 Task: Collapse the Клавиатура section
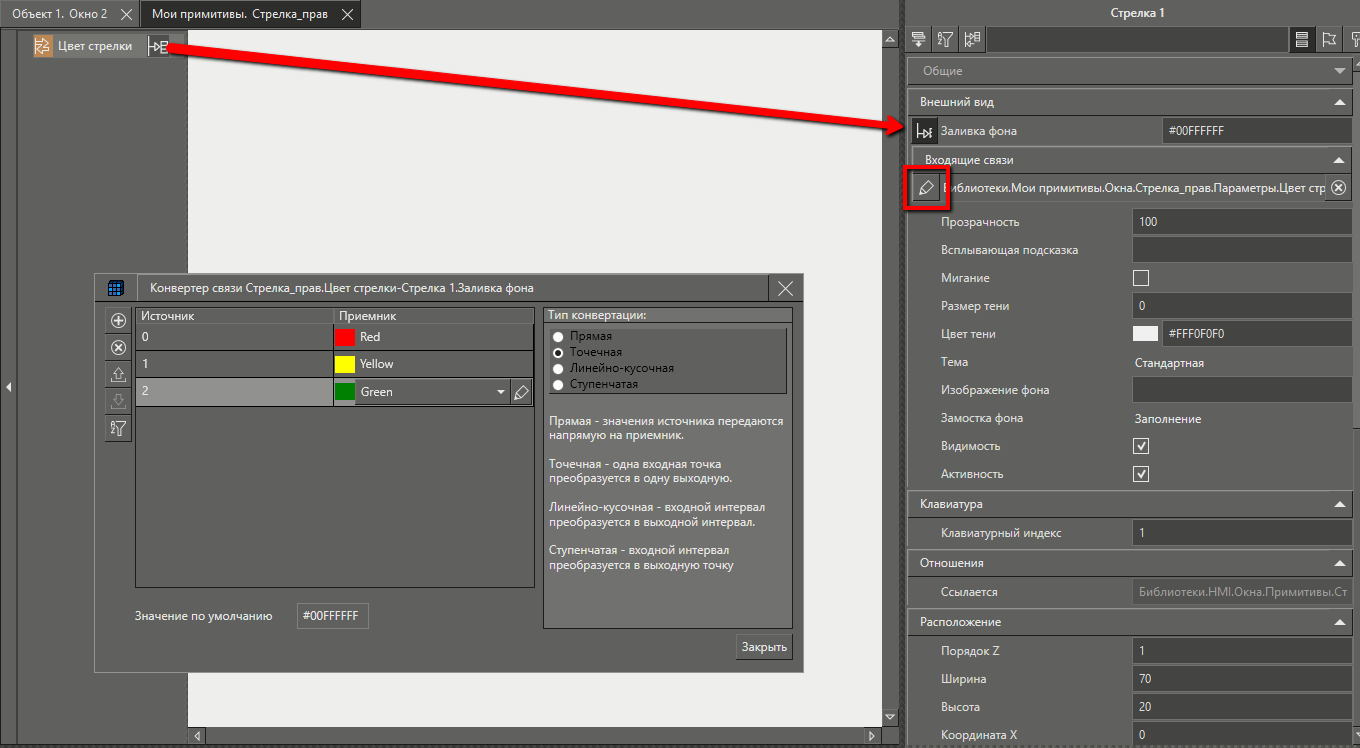1339,505
